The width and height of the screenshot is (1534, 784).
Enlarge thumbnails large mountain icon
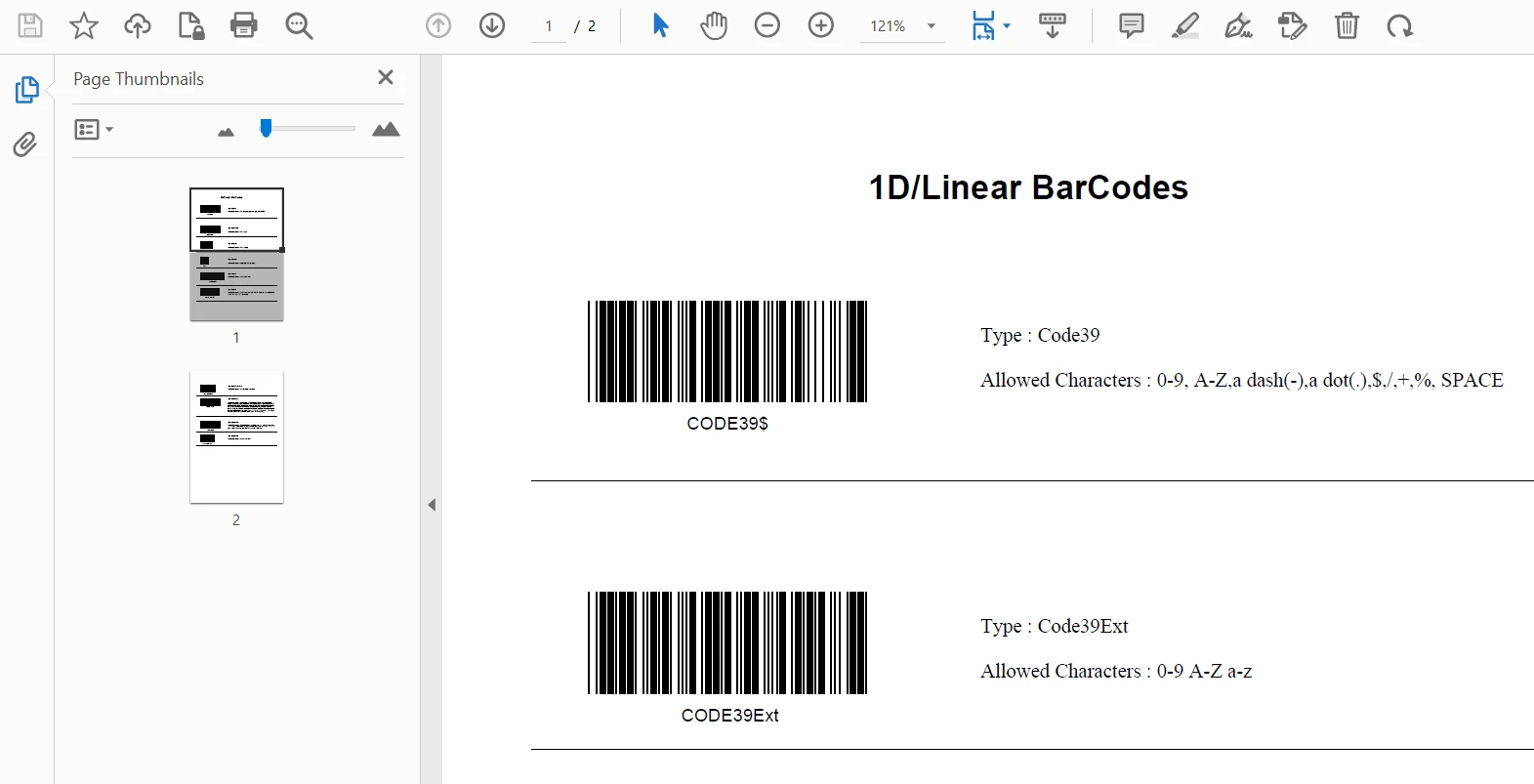click(386, 129)
